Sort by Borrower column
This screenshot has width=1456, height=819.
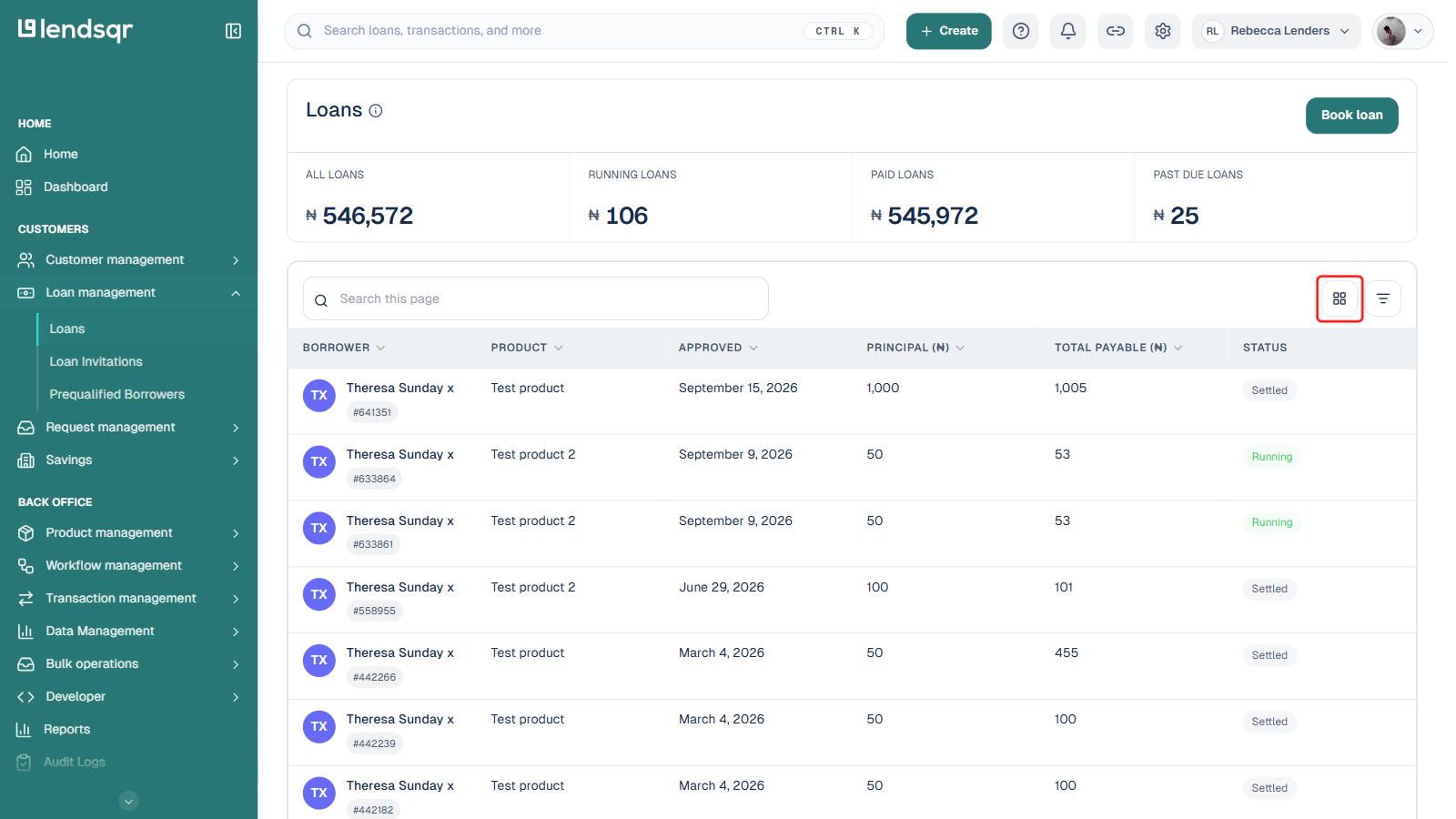pos(344,348)
